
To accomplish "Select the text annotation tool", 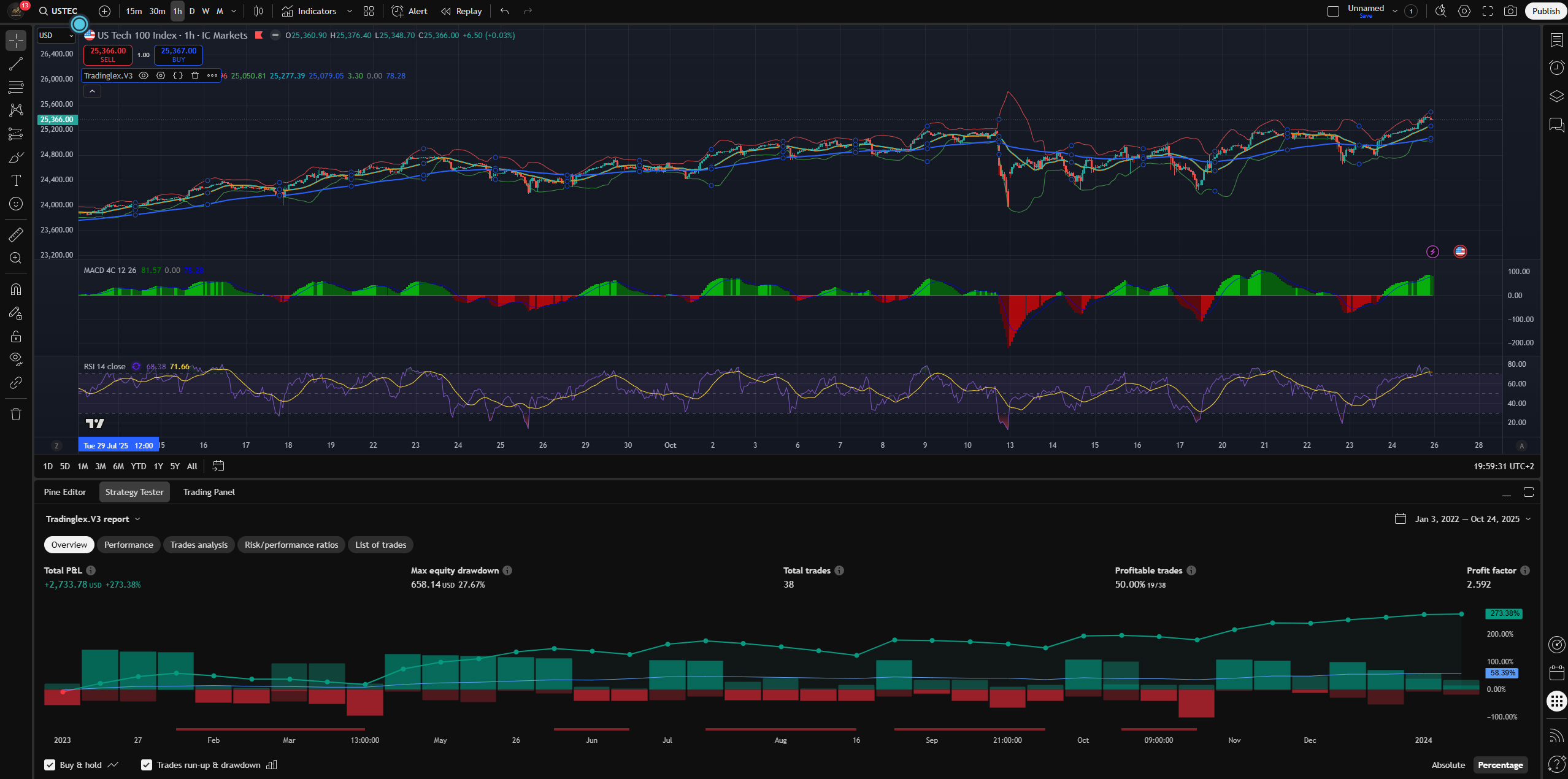I will point(16,180).
